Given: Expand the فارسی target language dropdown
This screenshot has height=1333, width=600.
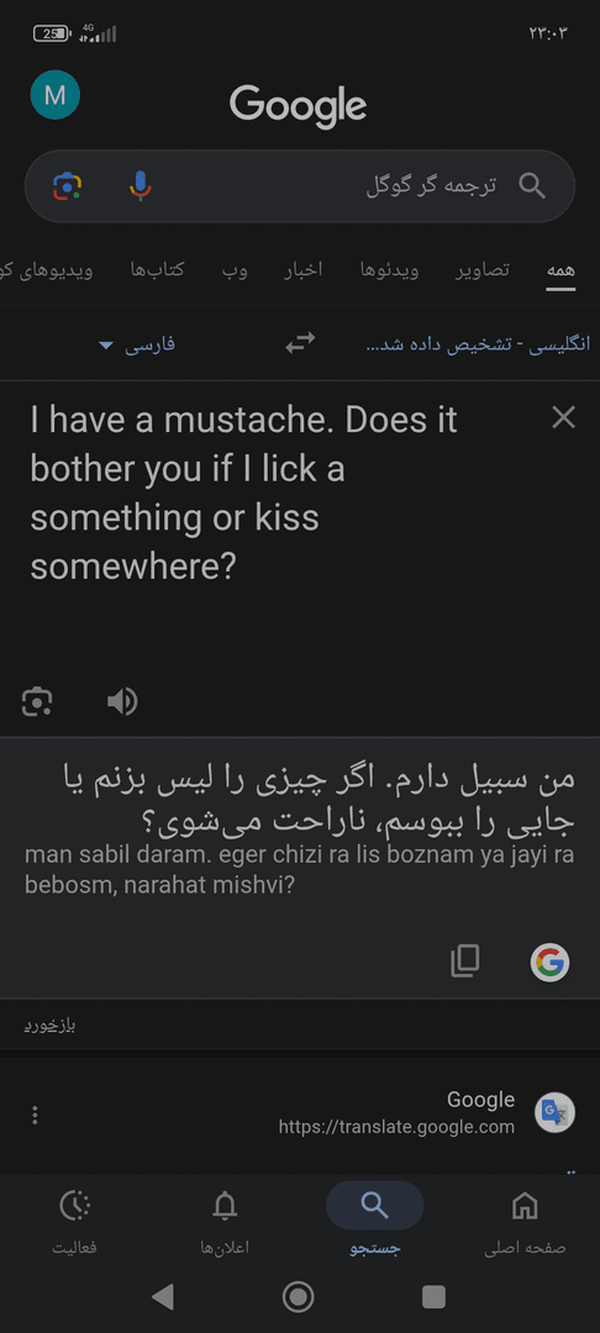Looking at the screenshot, I should tap(137, 344).
